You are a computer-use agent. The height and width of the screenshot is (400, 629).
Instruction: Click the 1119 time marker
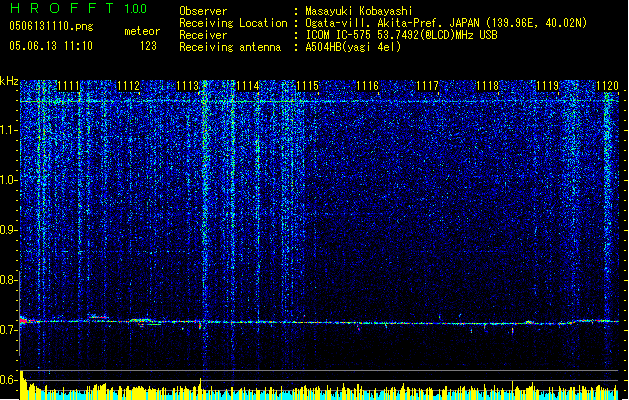[x=548, y=86]
